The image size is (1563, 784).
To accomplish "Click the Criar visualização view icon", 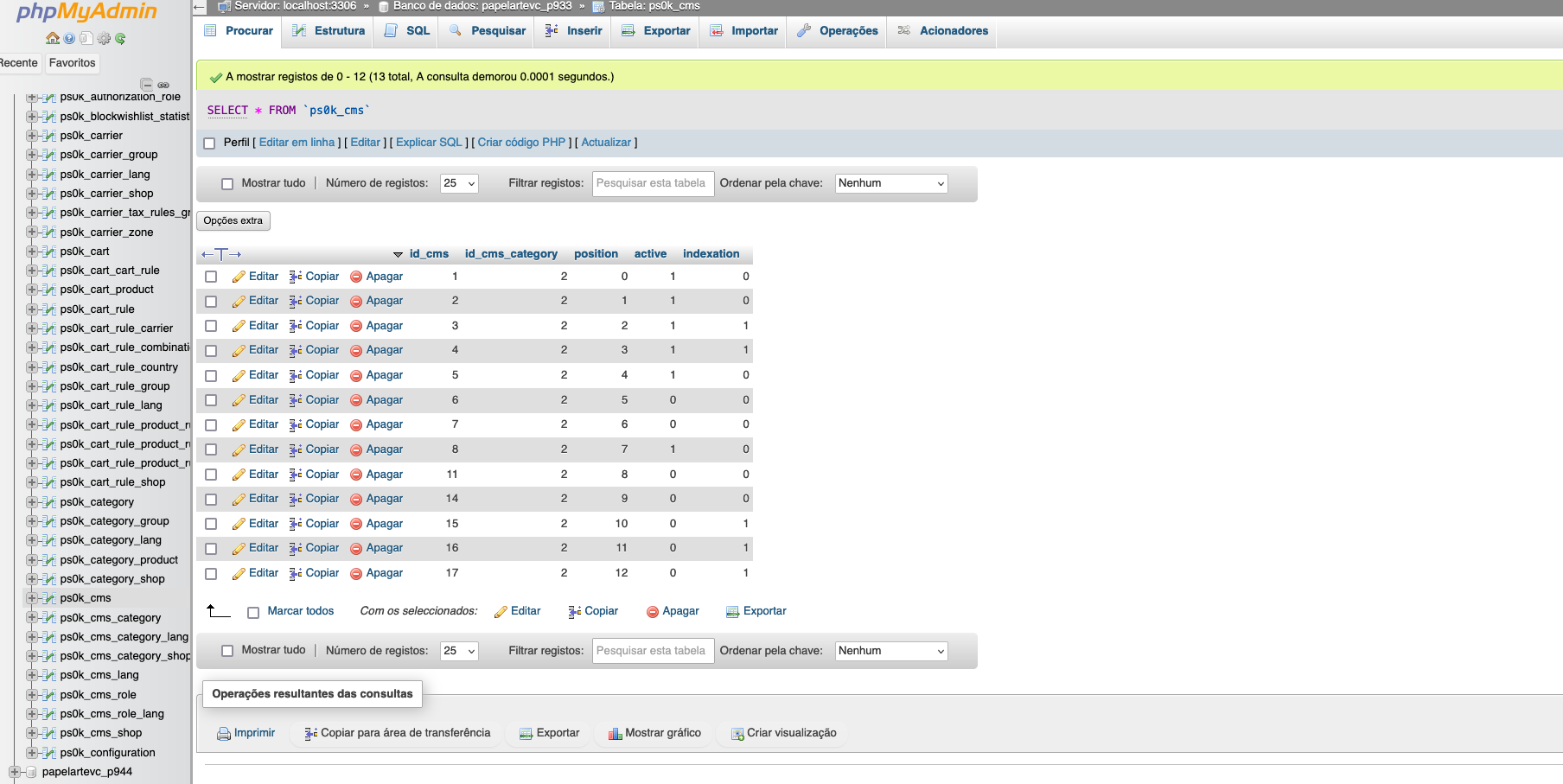I will pos(737,734).
